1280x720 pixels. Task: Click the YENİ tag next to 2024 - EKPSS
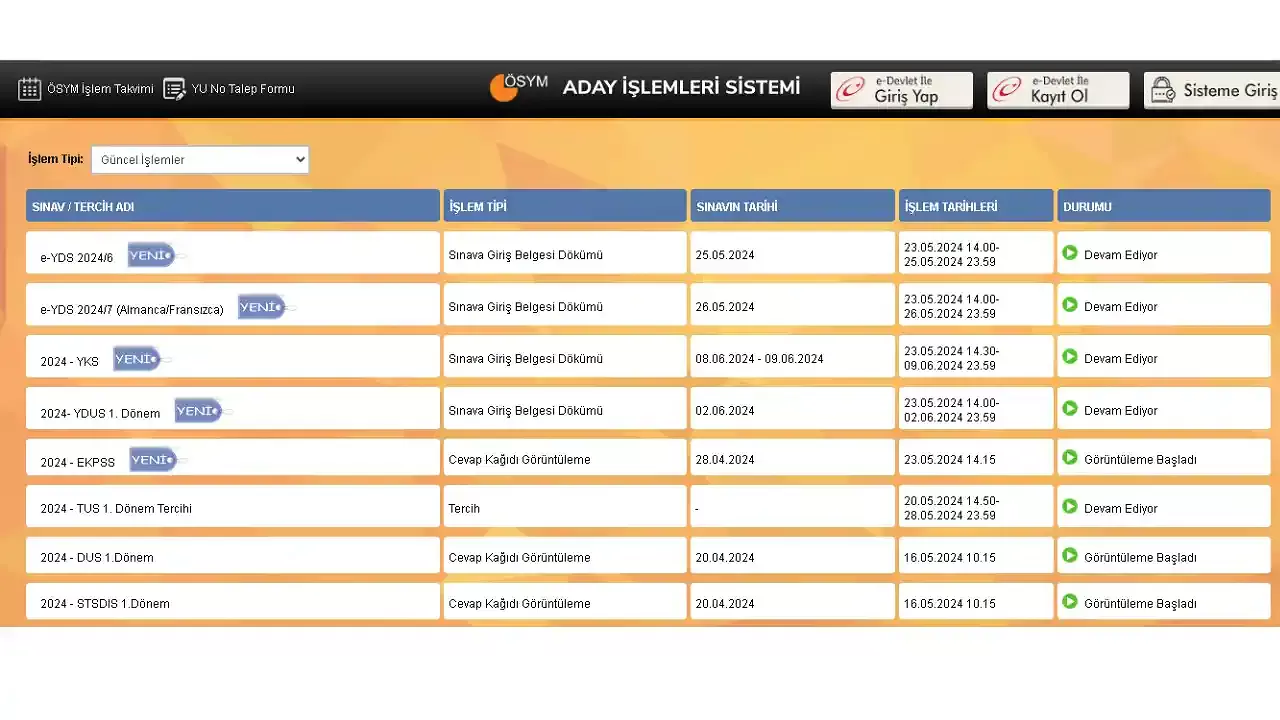click(x=154, y=460)
